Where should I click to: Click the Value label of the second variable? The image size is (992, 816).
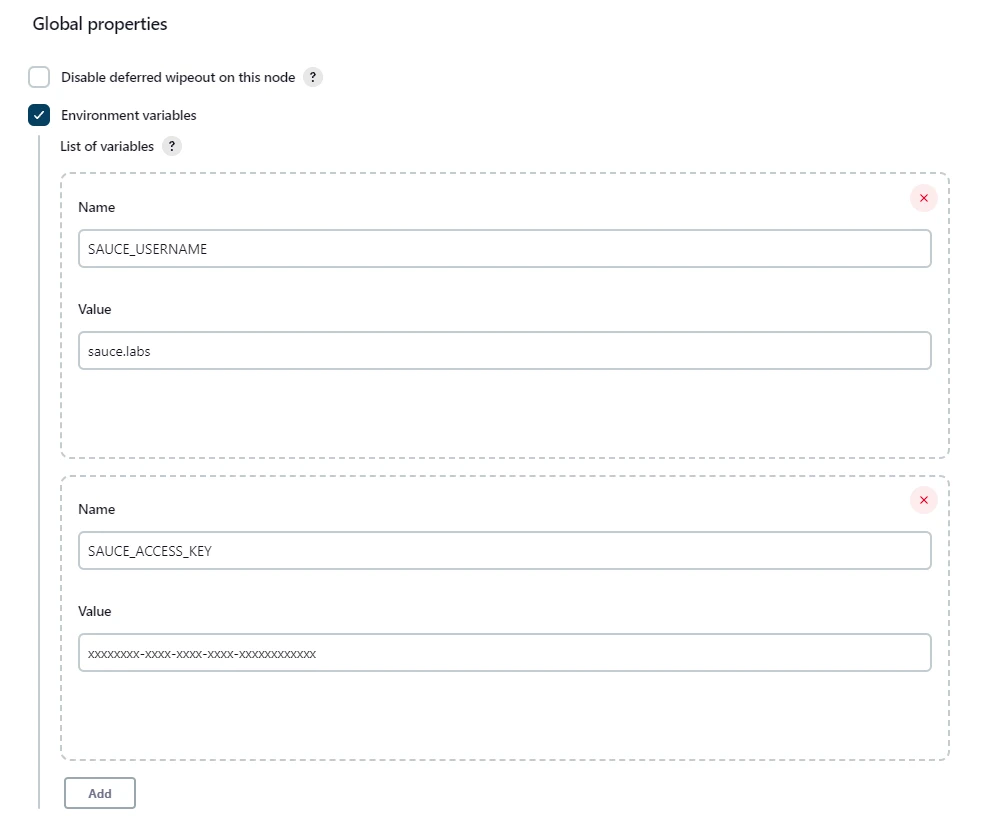click(94, 611)
